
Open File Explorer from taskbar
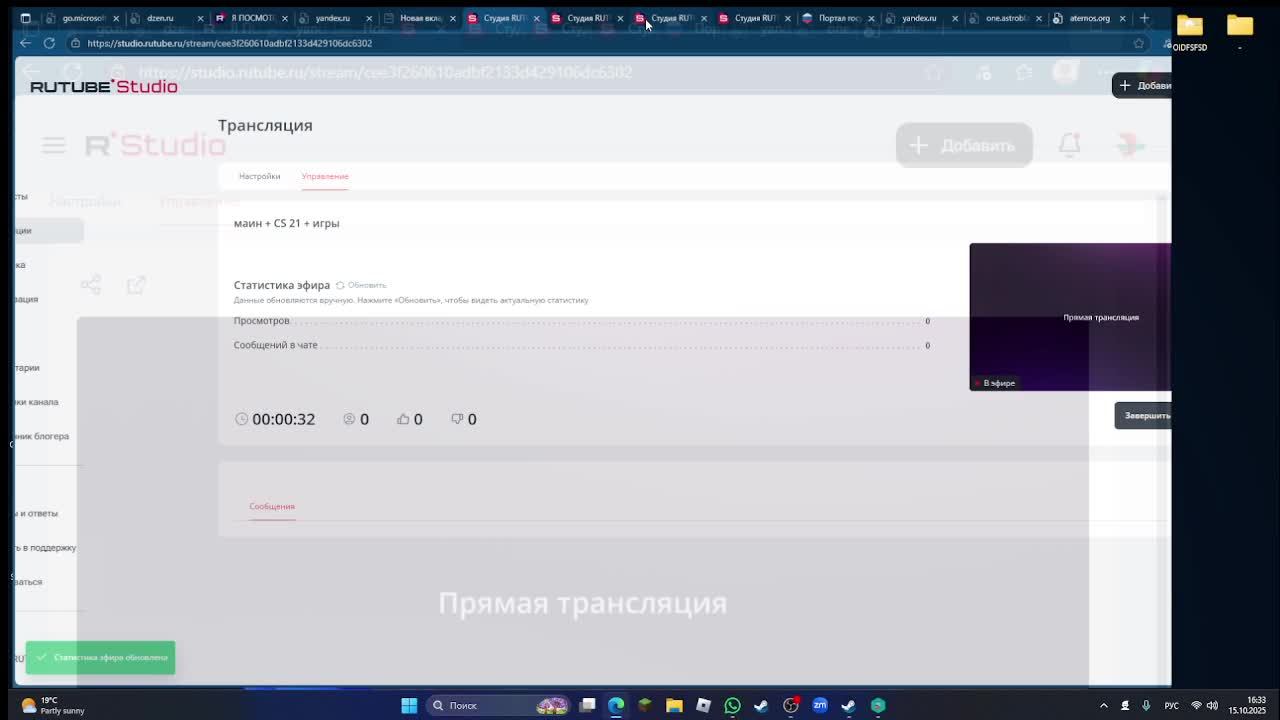pos(674,705)
